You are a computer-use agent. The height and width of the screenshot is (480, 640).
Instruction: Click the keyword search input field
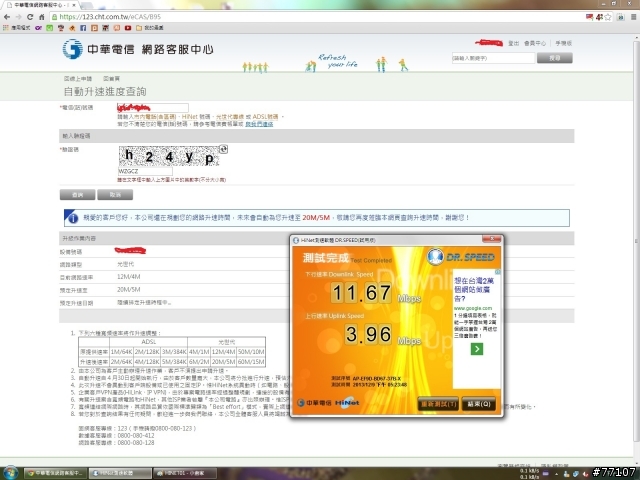[x=493, y=58]
